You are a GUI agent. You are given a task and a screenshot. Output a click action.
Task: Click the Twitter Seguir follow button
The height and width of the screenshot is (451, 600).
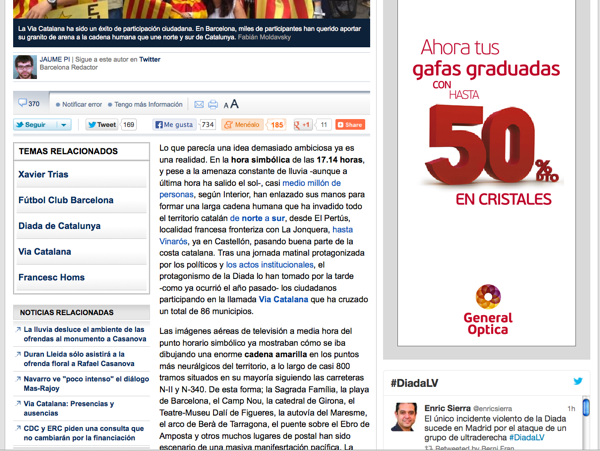click(x=35, y=125)
